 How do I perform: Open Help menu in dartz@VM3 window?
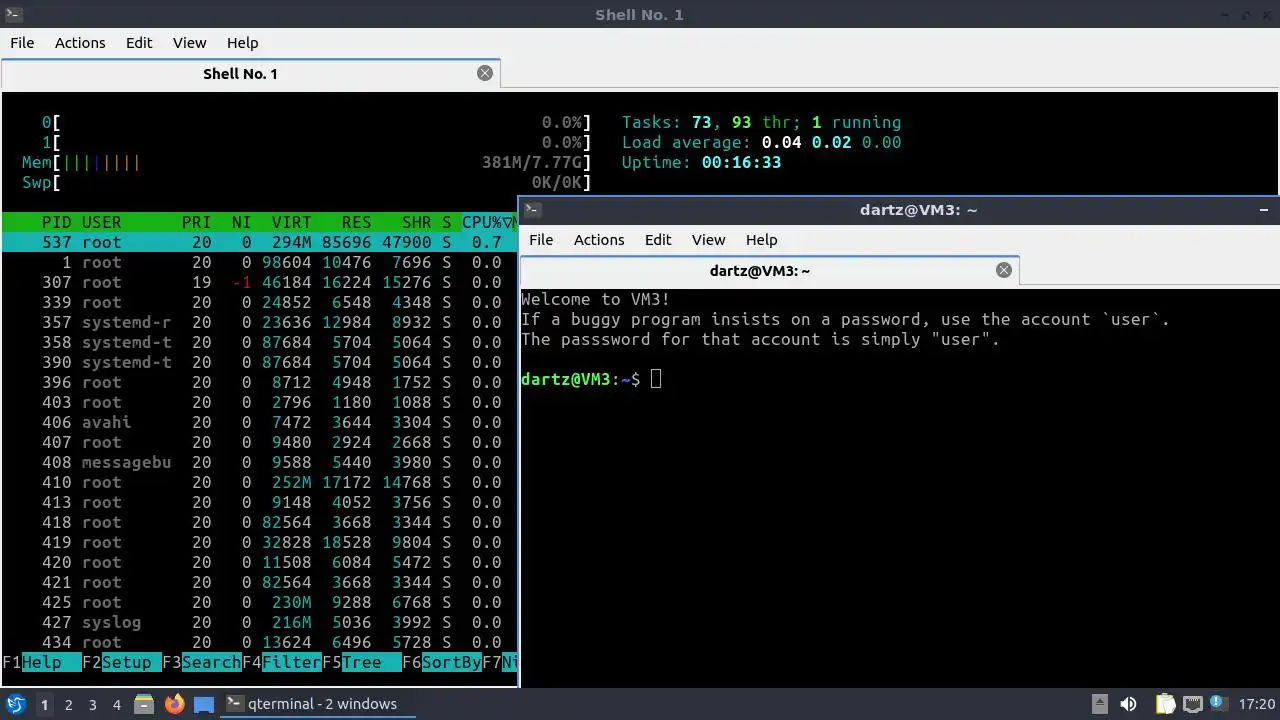coord(761,240)
